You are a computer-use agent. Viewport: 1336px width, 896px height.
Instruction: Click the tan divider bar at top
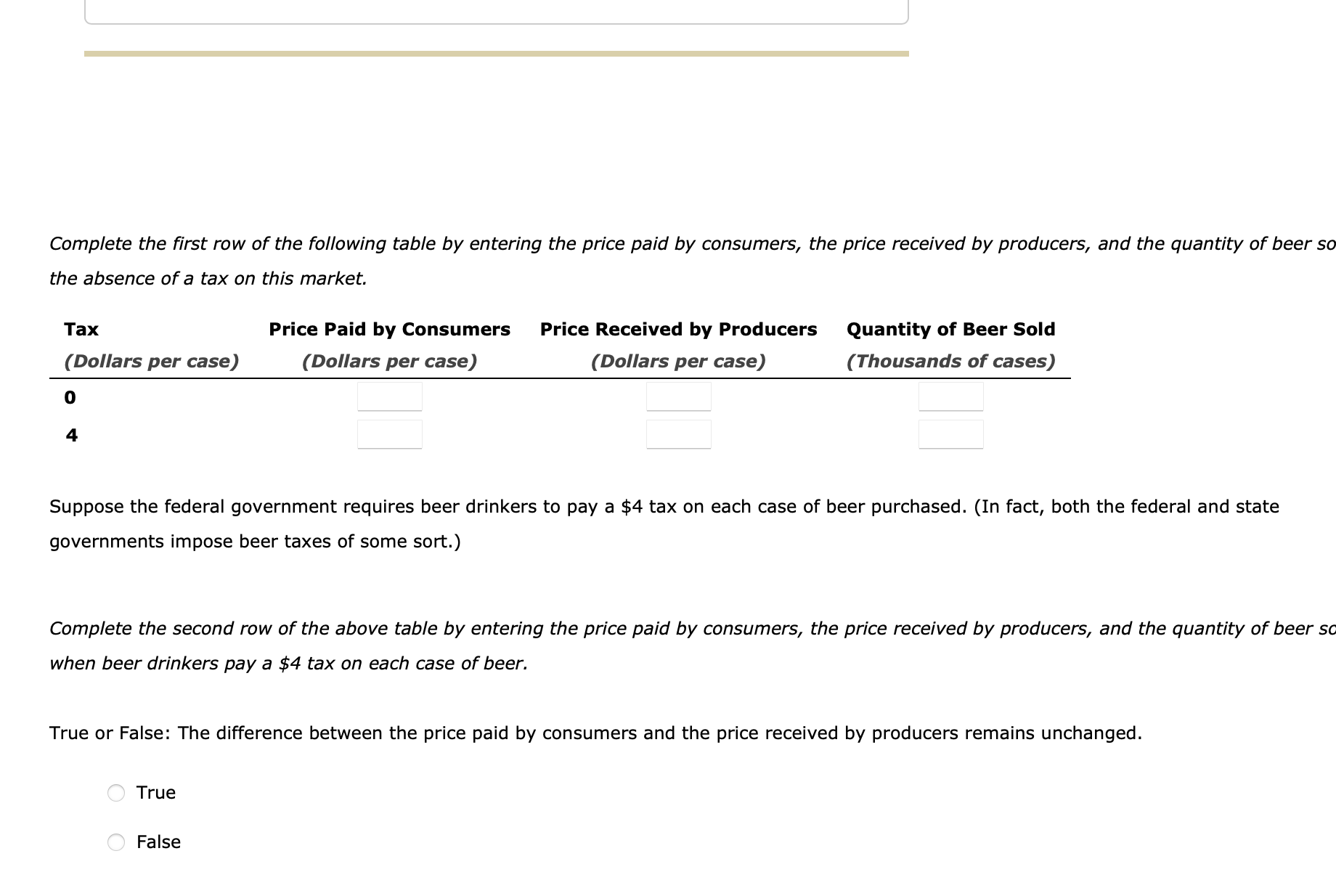(496, 52)
